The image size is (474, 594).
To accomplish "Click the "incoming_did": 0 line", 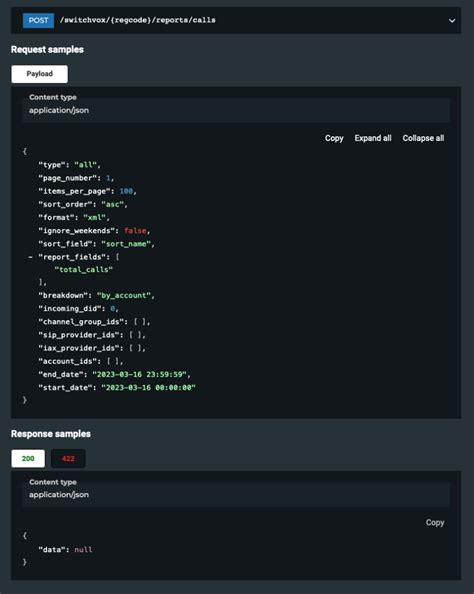I will tap(78, 309).
